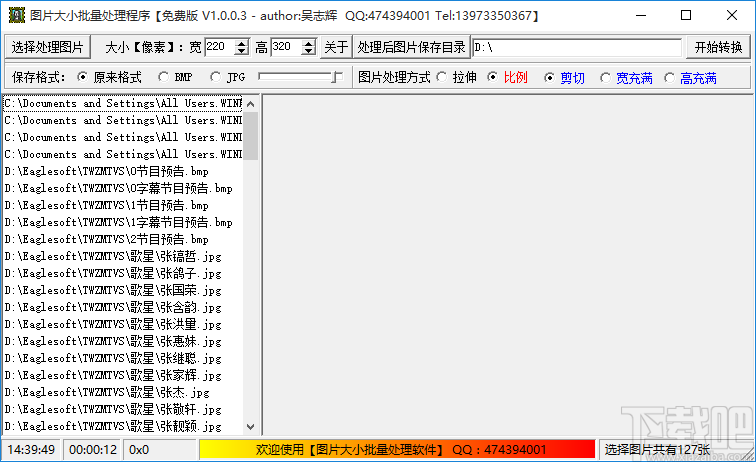The height and width of the screenshot is (462, 756).
Task: Click the width field showing 220
Action: coord(220,47)
